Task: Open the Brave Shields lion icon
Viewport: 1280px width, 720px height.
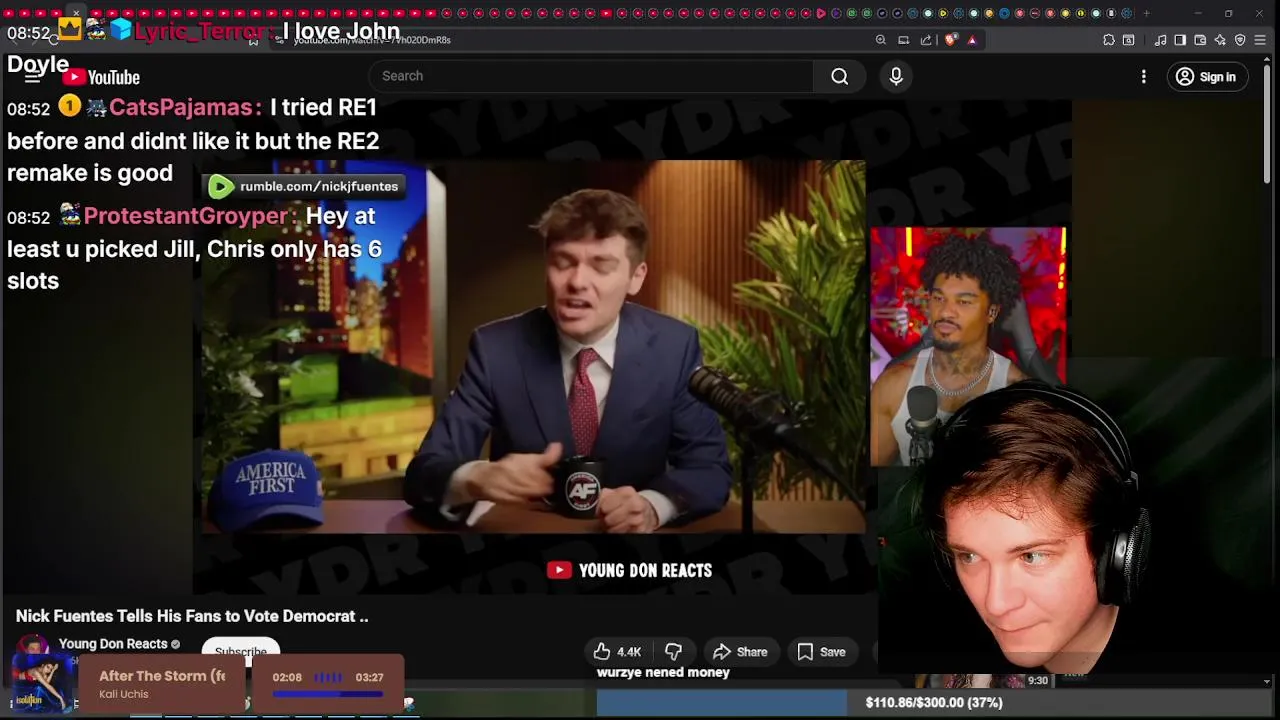Action: 950,40
